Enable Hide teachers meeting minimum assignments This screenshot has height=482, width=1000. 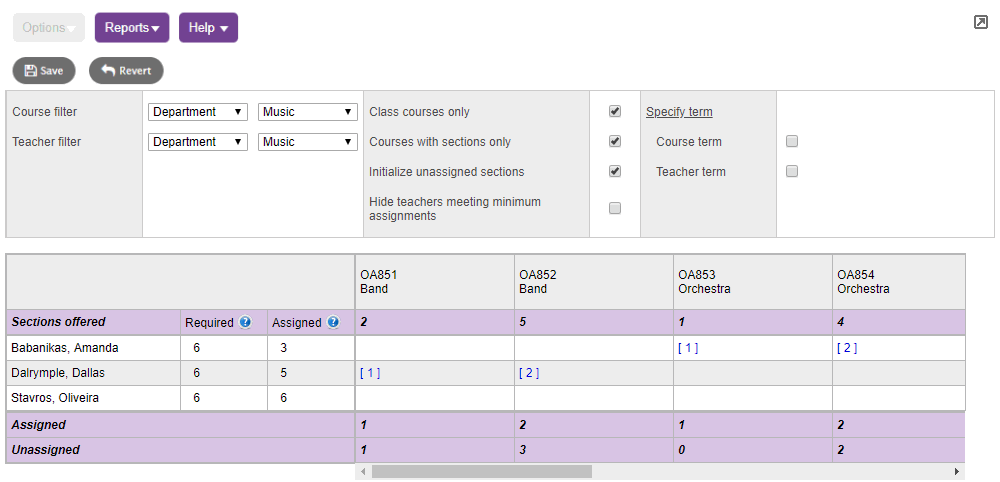pyautogui.click(x=615, y=208)
